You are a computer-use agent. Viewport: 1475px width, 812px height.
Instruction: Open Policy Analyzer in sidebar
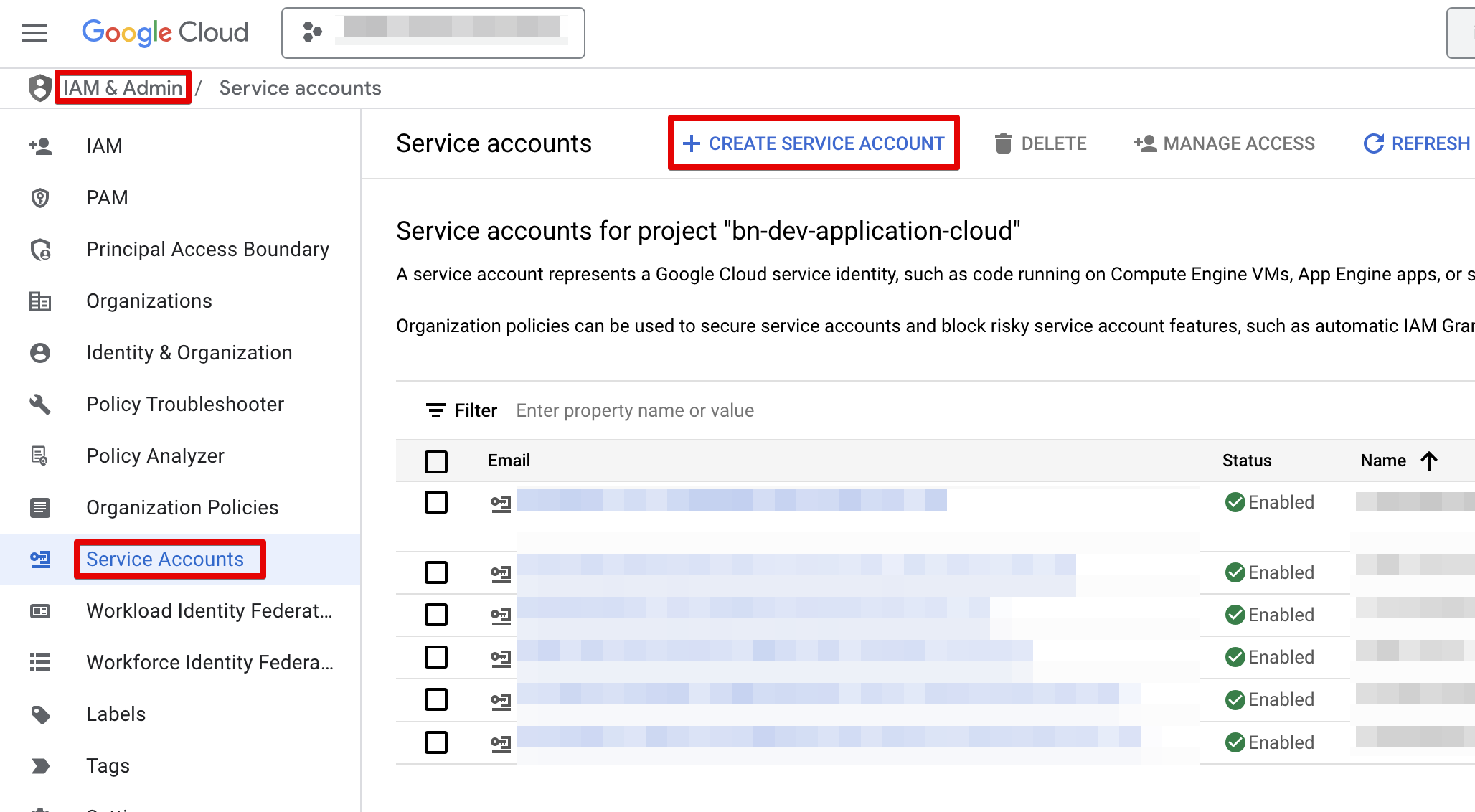155,455
